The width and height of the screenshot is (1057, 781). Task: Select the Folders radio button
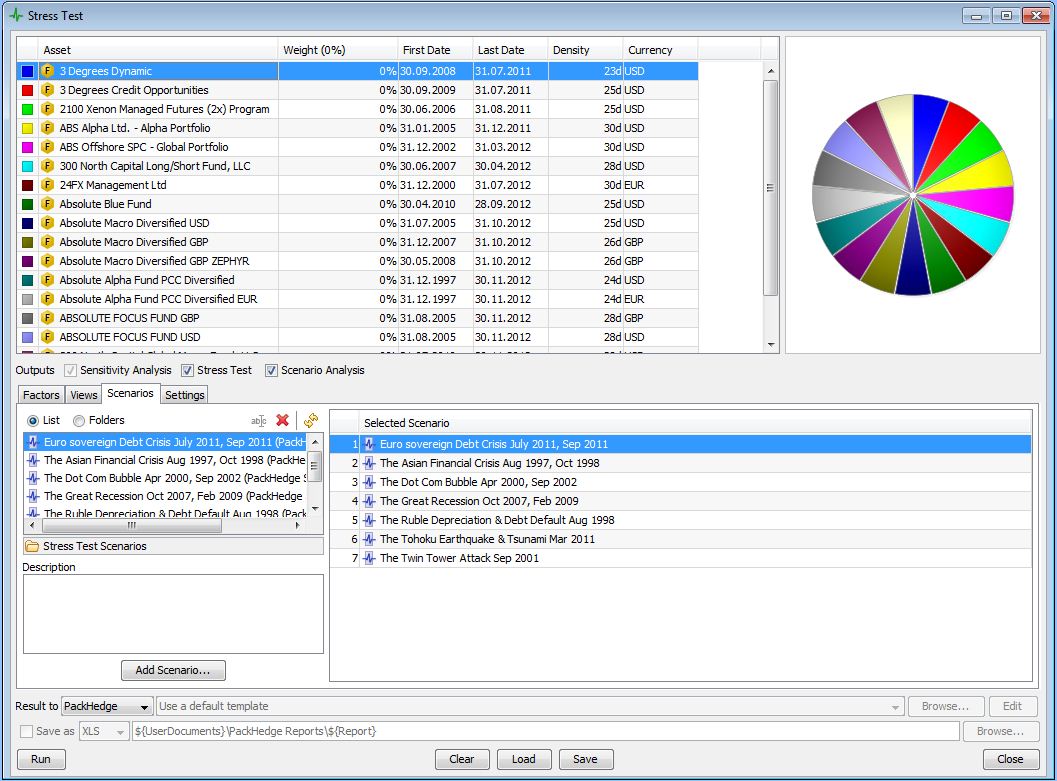coord(79,420)
